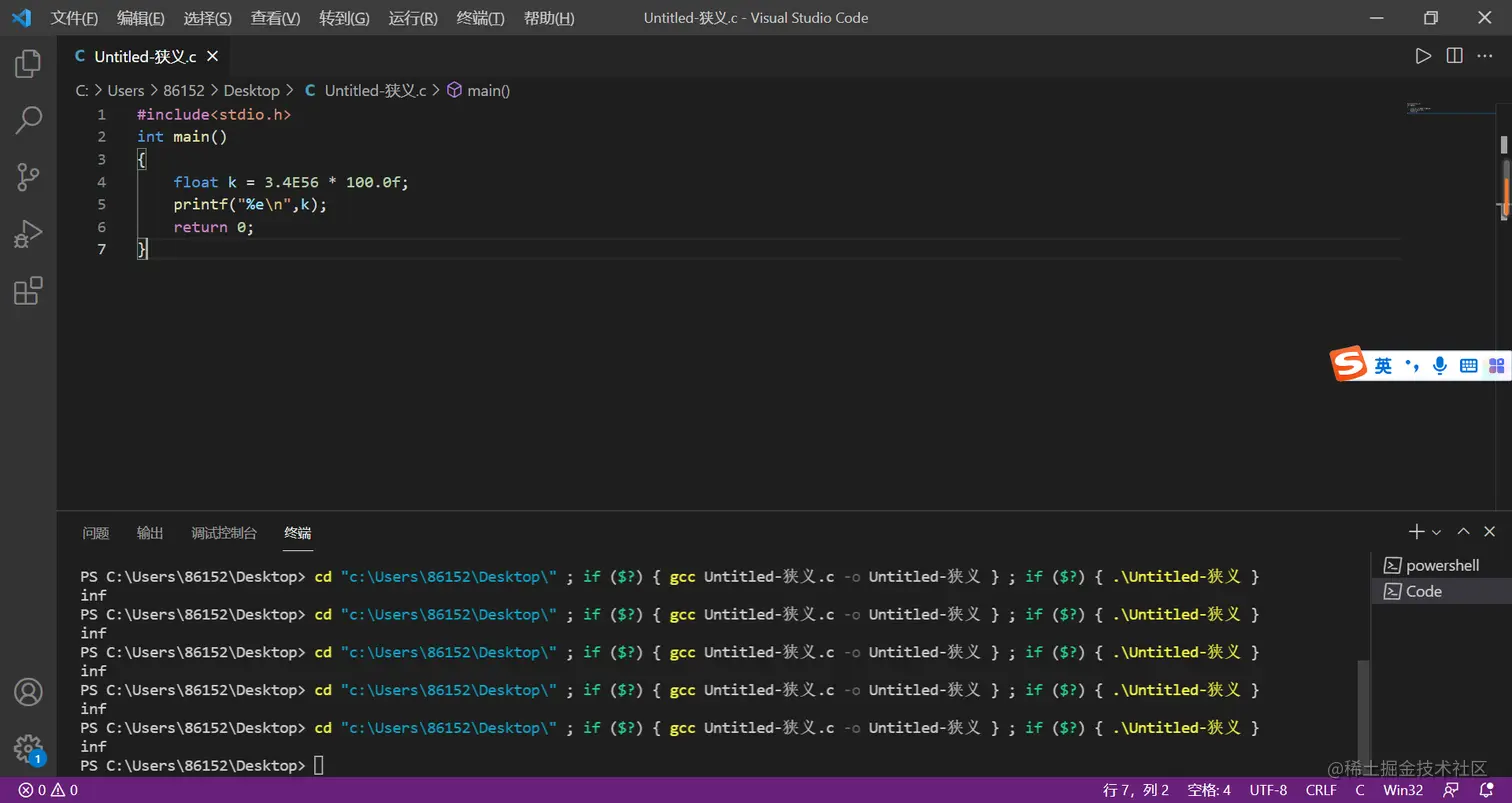Open the main() symbol breadcrumb dropdown
Screen dimensions: 1512x803
click(x=478, y=90)
